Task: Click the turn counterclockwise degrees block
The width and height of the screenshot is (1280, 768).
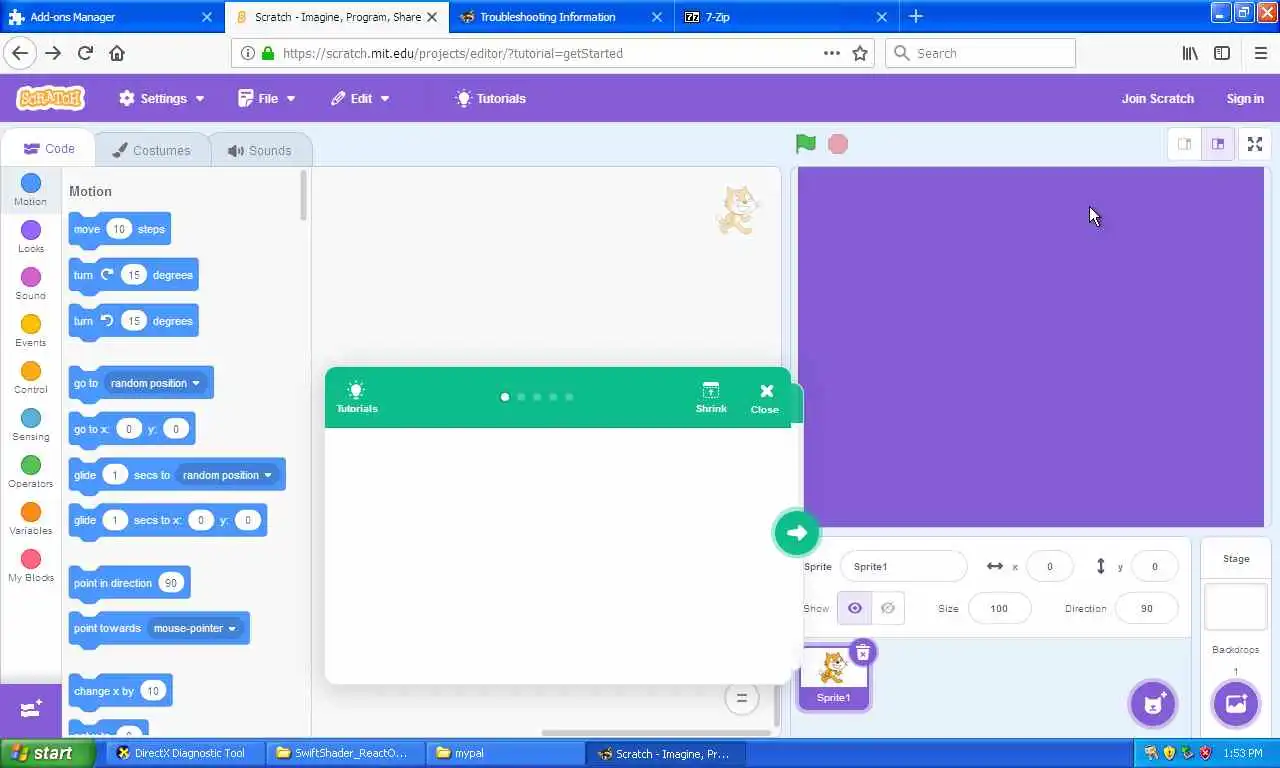Action: [x=133, y=321]
